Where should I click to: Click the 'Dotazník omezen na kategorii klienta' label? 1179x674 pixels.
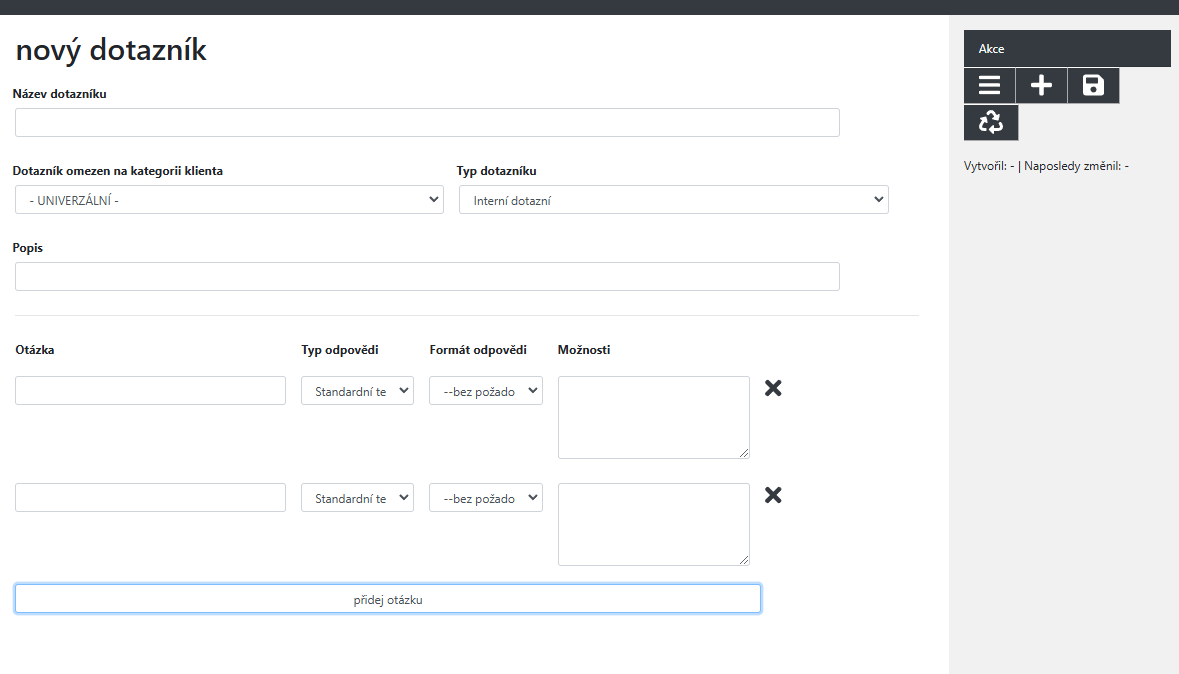pyautogui.click(x=117, y=171)
